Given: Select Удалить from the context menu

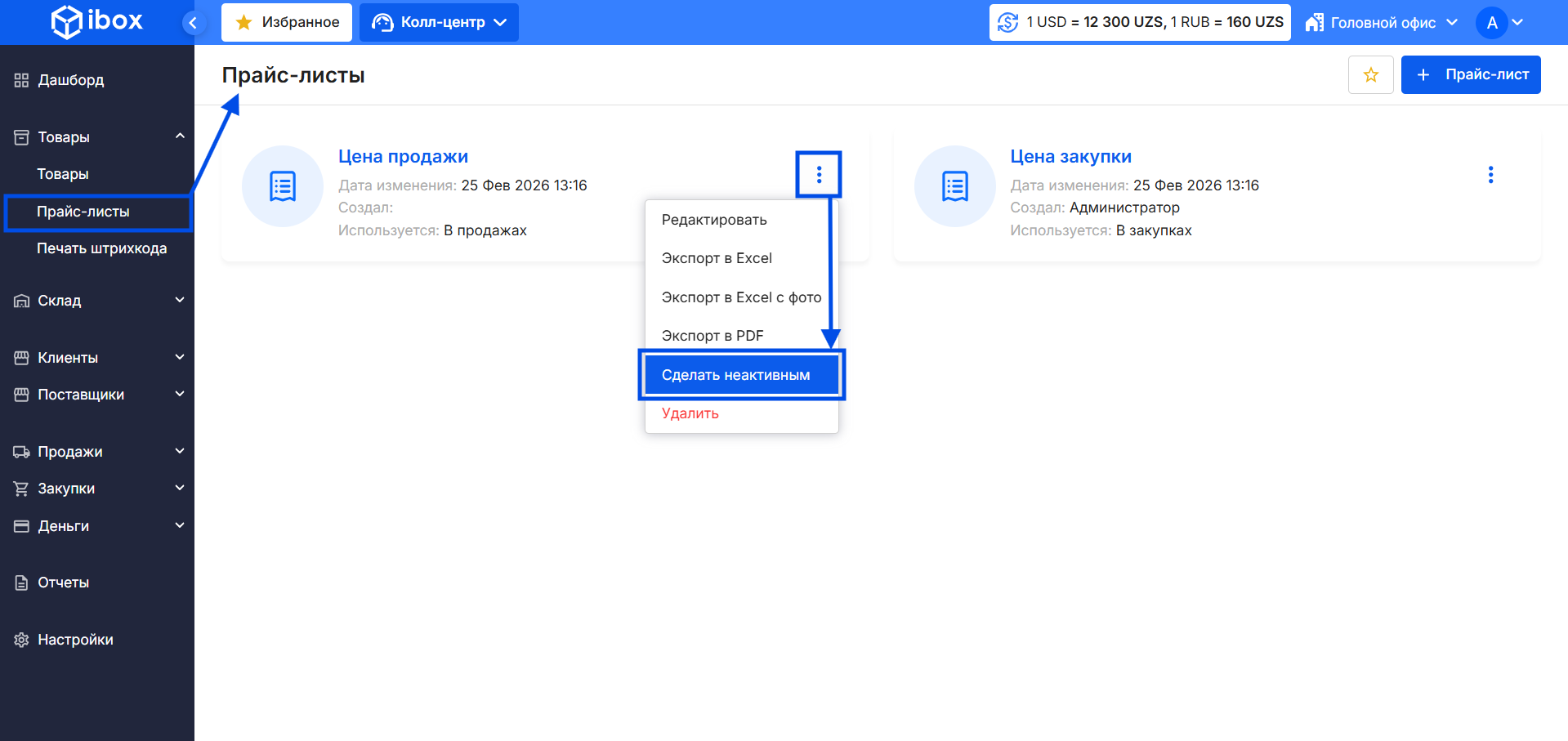Looking at the screenshot, I should pyautogui.click(x=690, y=413).
